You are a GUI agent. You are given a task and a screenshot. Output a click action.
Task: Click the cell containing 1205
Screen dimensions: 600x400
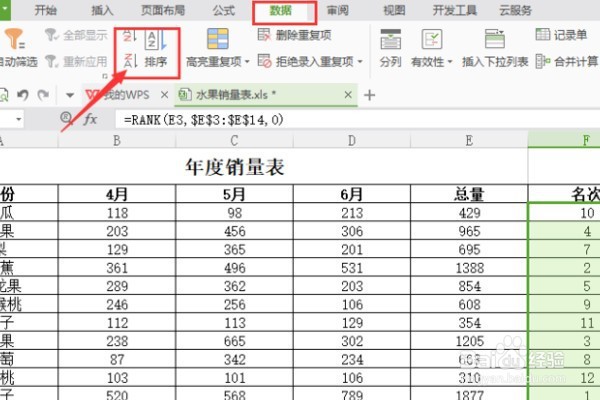click(469, 341)
